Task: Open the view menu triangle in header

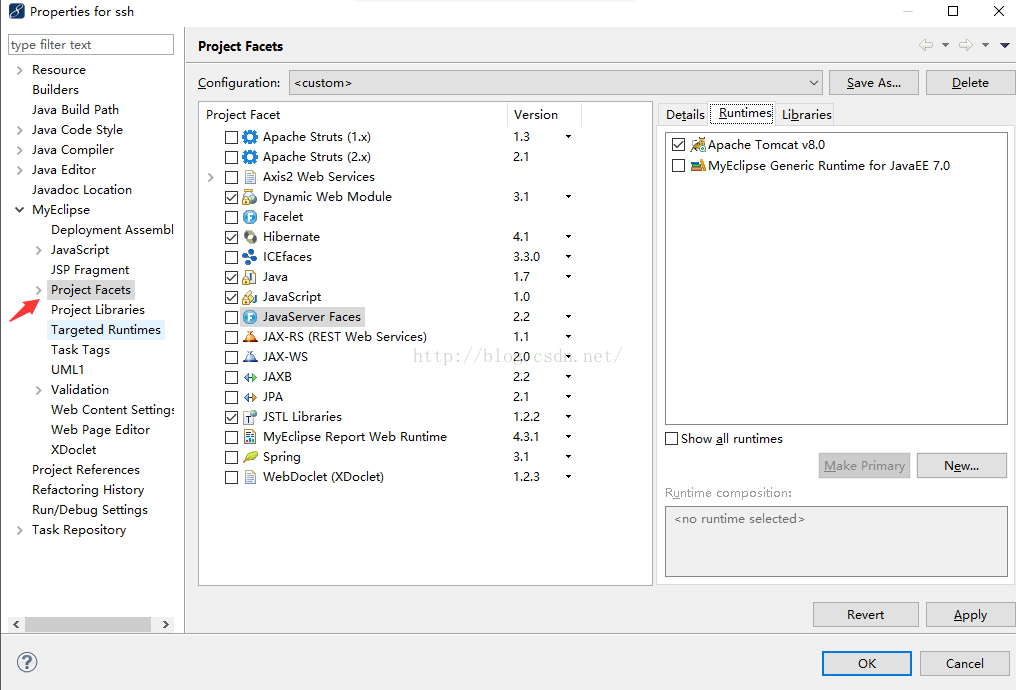Action: (x=1004, y=45)
